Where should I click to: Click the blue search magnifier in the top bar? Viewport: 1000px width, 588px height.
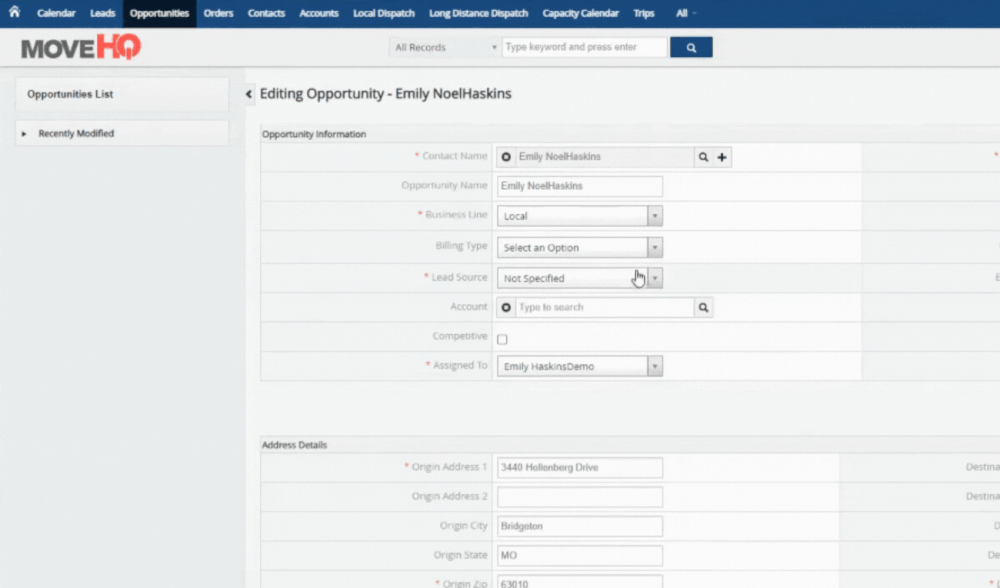[692, 46]
